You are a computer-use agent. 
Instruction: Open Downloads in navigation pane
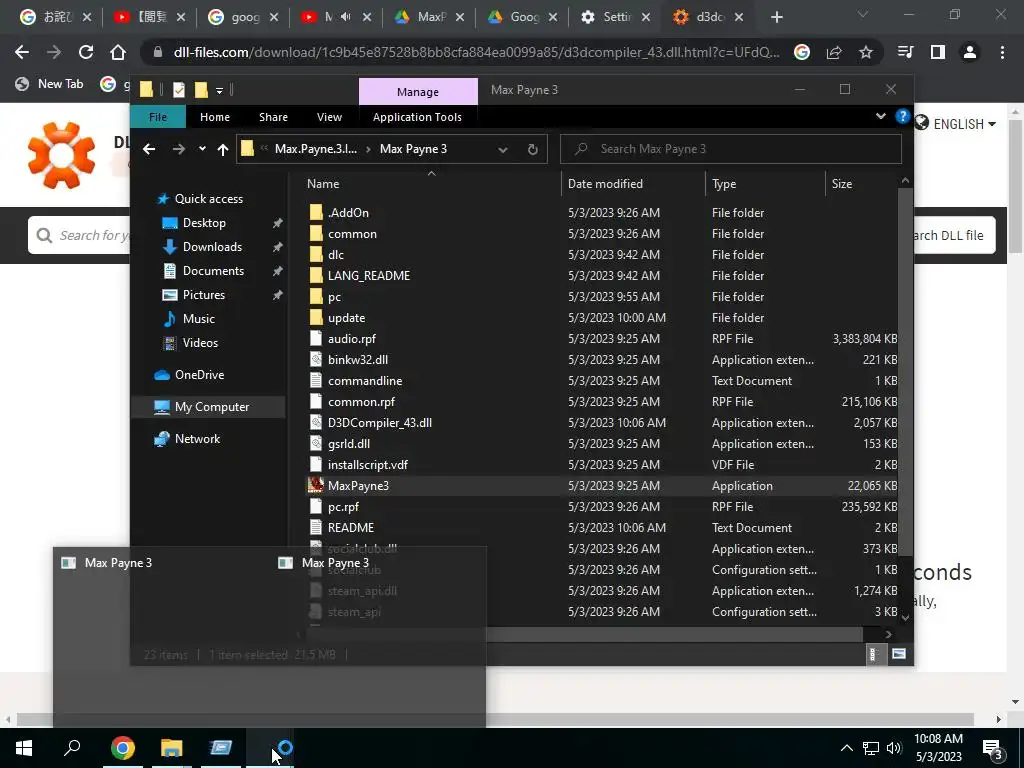(x=212, y=247)
